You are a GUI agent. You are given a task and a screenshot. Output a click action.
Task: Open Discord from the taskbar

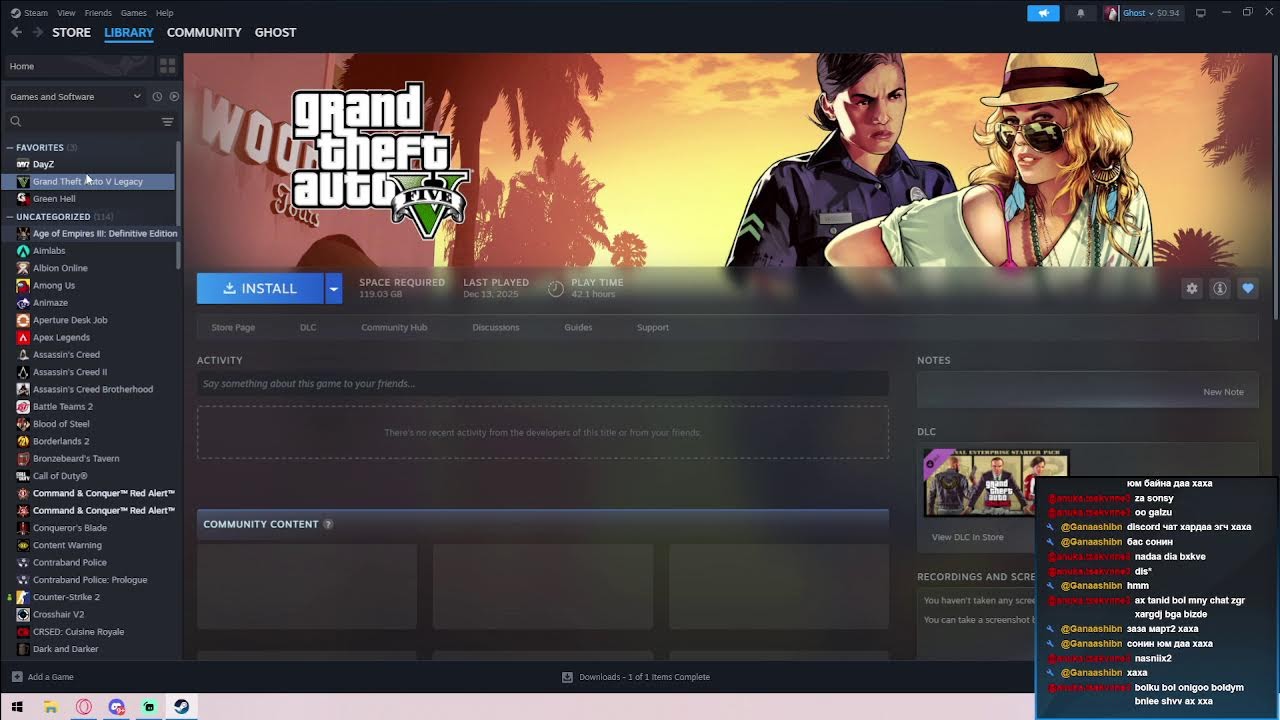click(x=116, y=707)
